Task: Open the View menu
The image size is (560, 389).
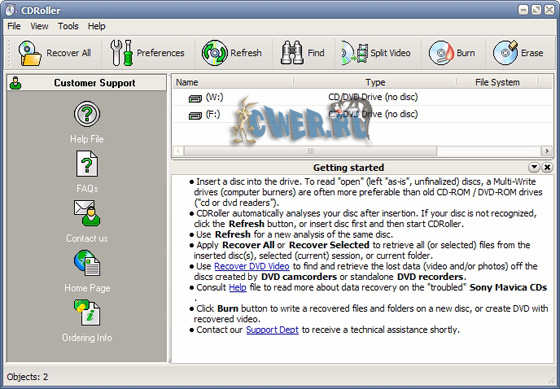Action: pyautogui.click(x=39, y=26)
